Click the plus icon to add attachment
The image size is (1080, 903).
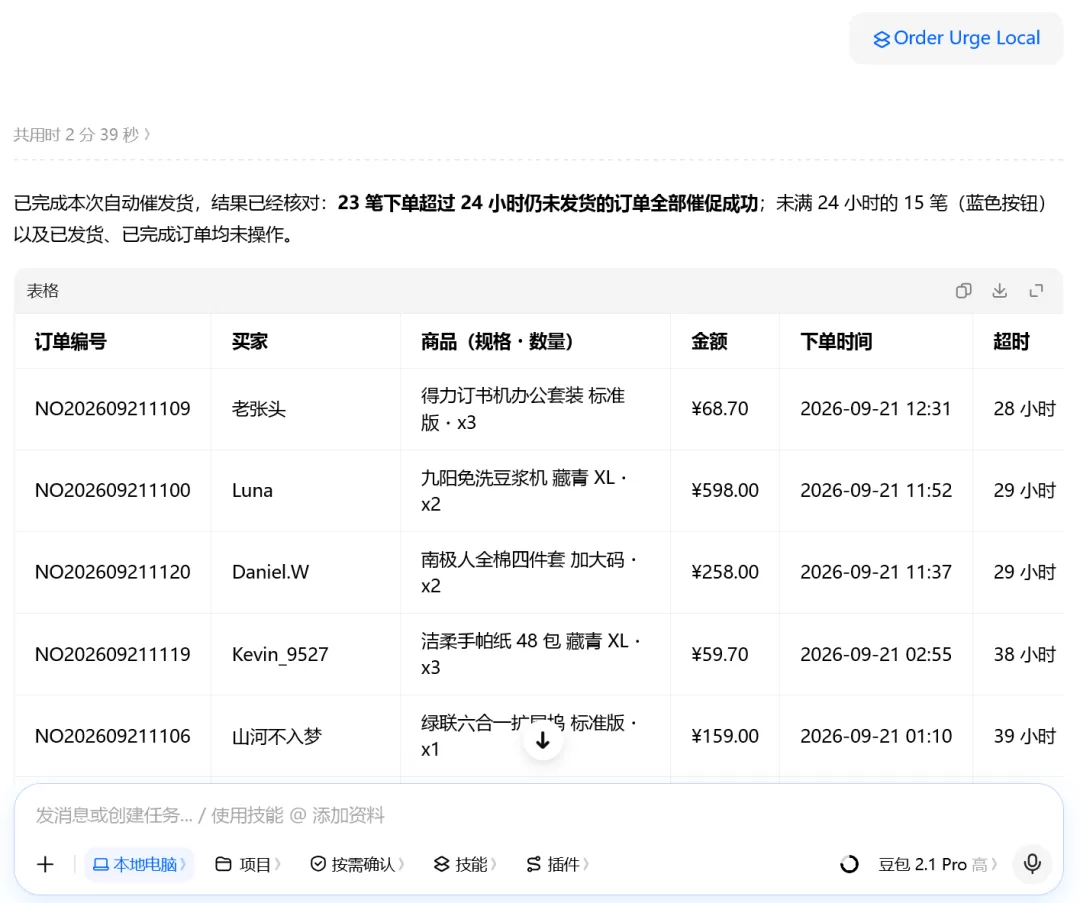[x=45, y=864]
